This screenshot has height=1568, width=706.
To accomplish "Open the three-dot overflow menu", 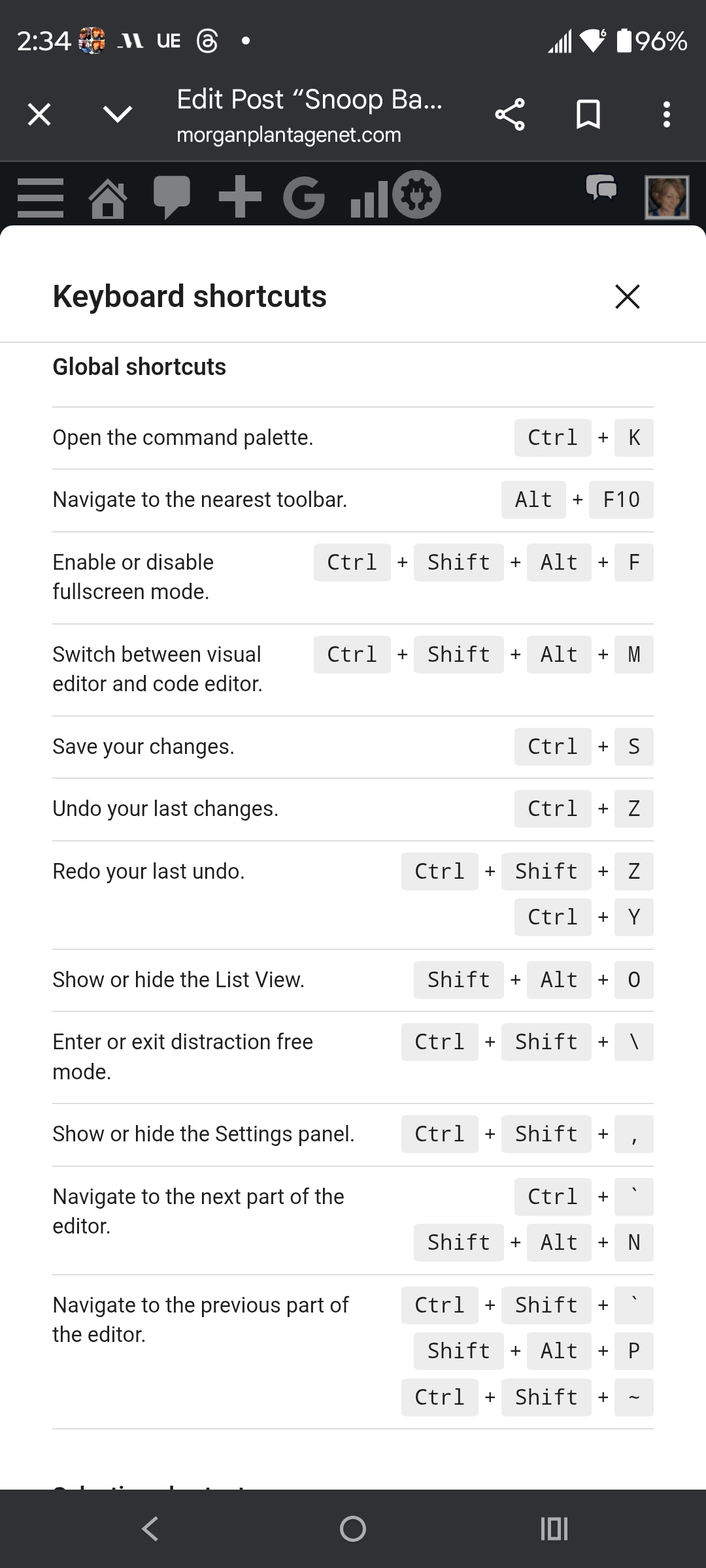I will click(666, 115).
